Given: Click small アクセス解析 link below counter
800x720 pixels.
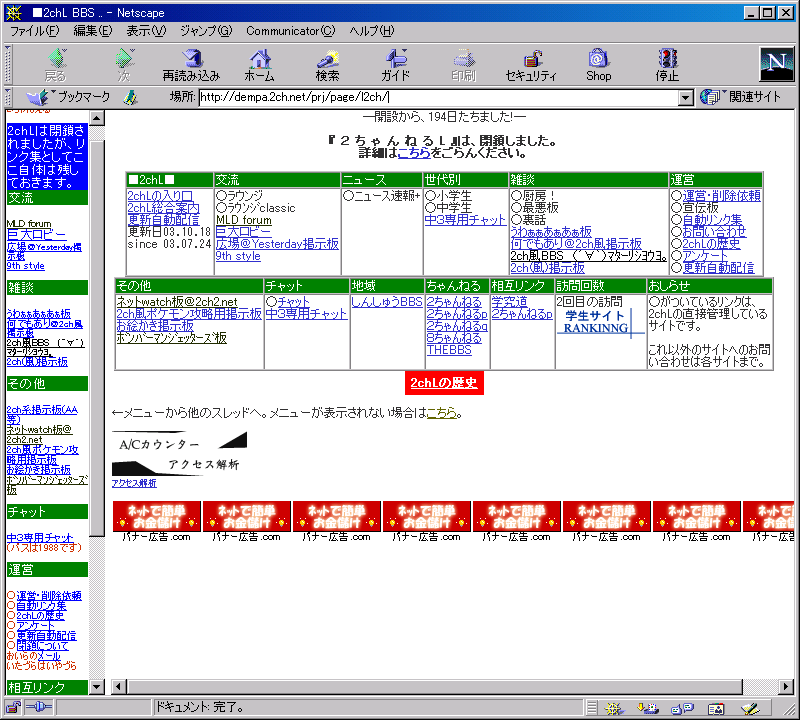Looking at the screenshot, I should tap(134, 483).
